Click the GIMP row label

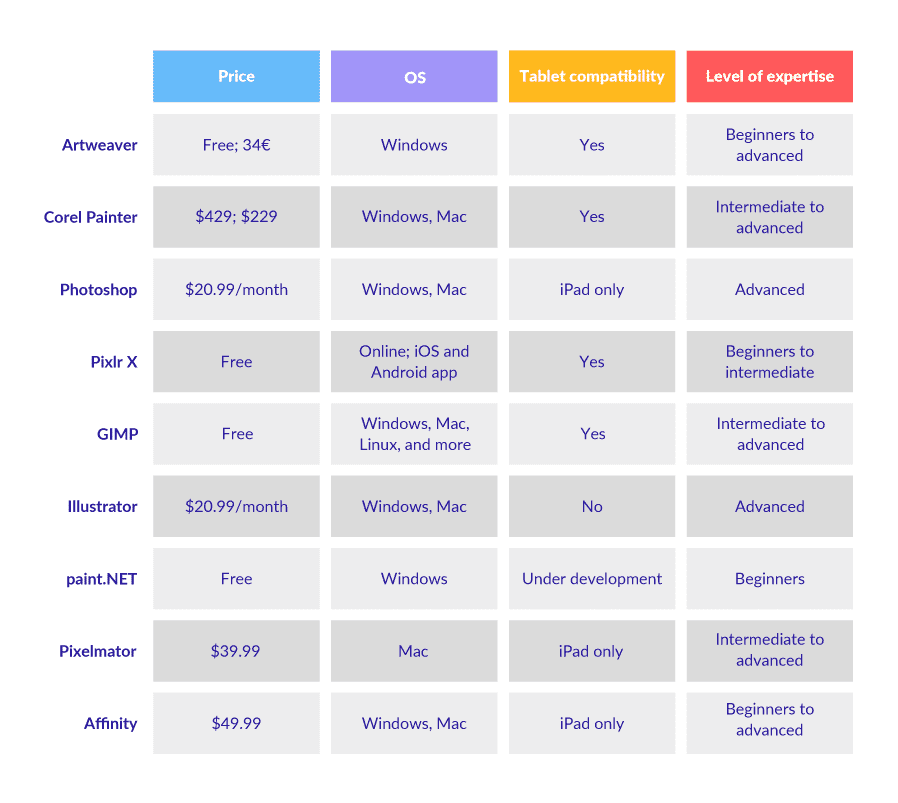(x=118, y=434)
